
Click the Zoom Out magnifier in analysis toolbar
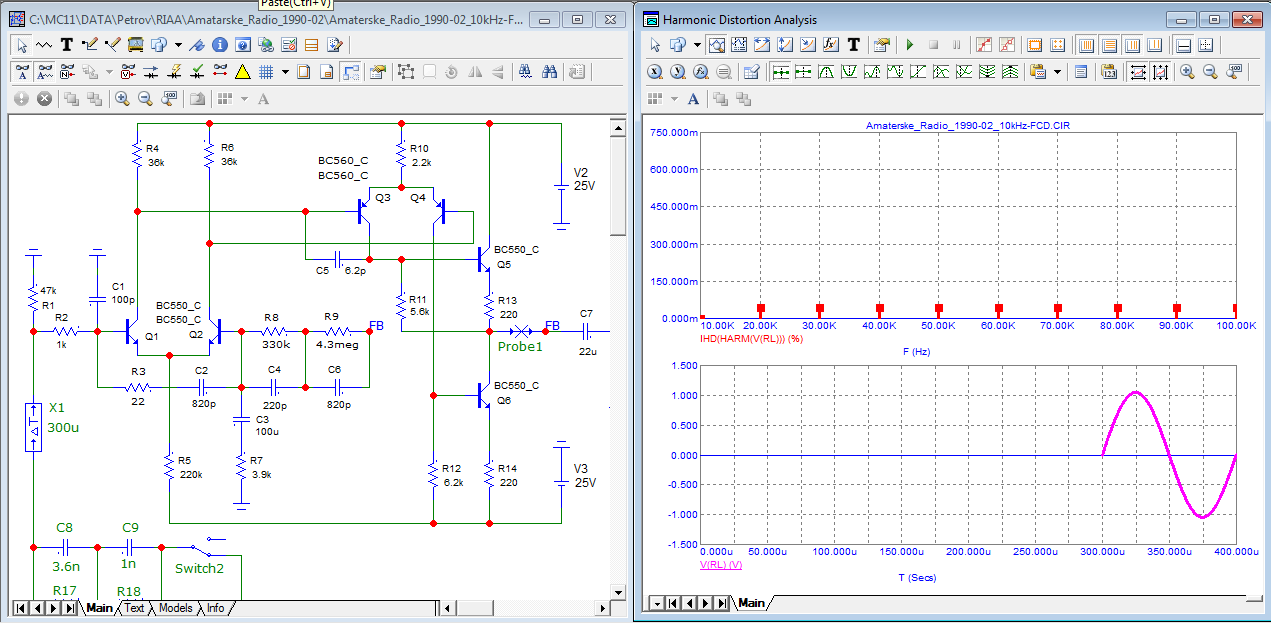click(1210, 71)
